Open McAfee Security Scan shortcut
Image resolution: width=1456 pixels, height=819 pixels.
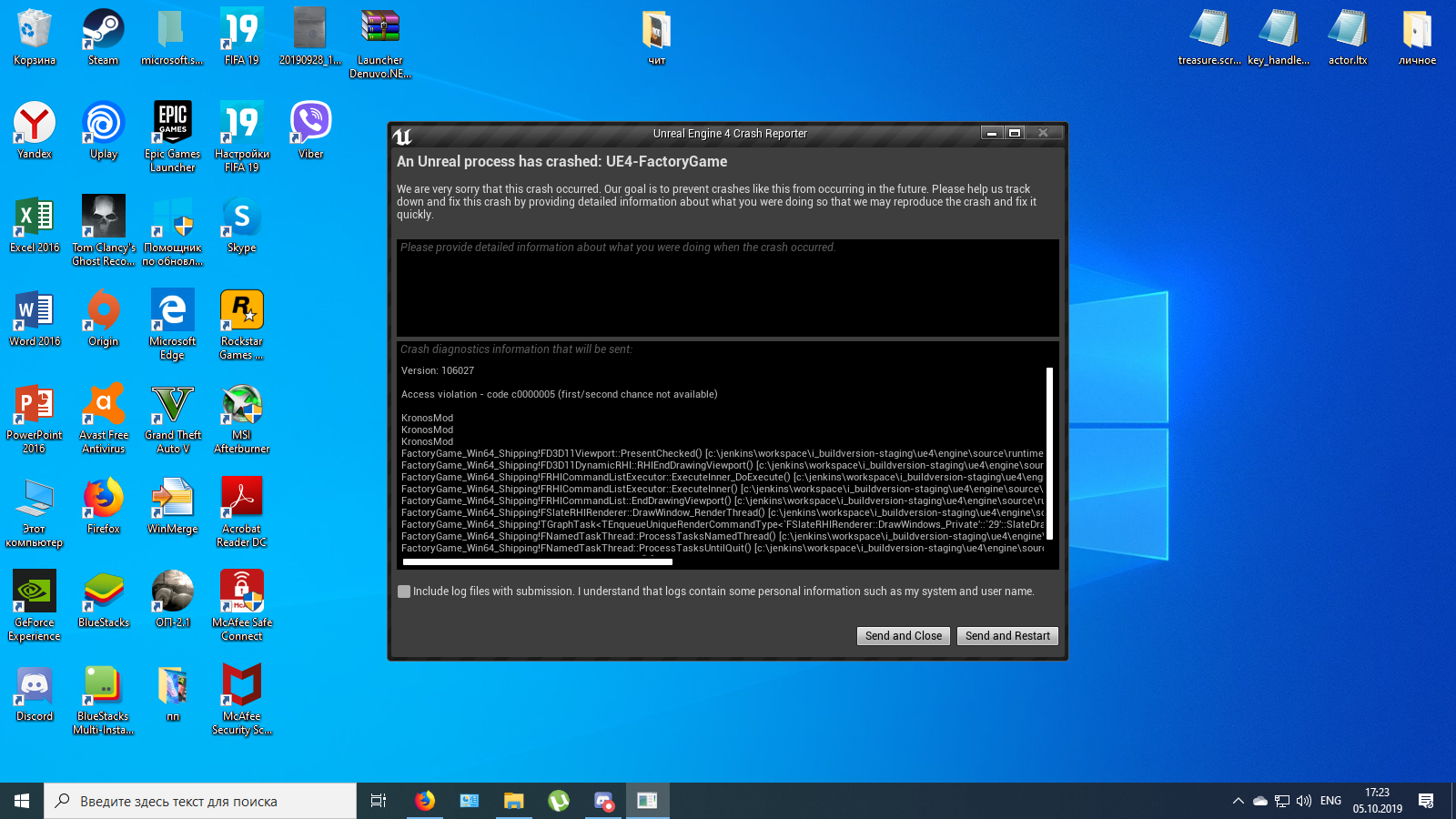pyautogui.click(x=241, y=699)
